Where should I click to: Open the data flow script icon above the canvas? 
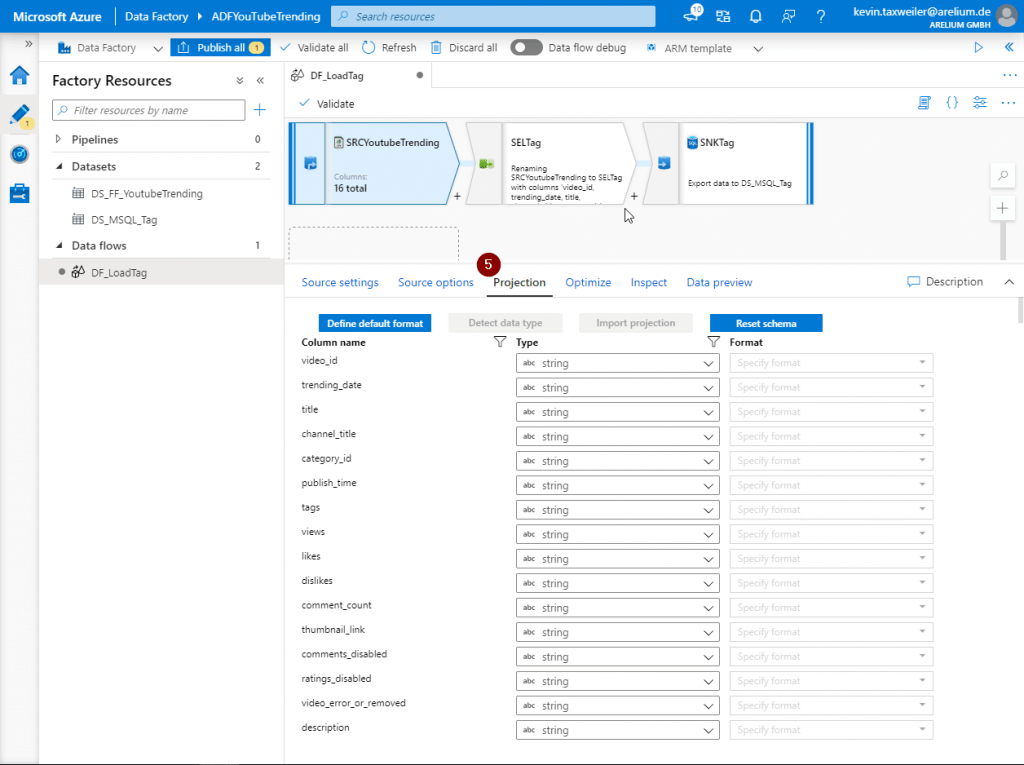(924, 102)
